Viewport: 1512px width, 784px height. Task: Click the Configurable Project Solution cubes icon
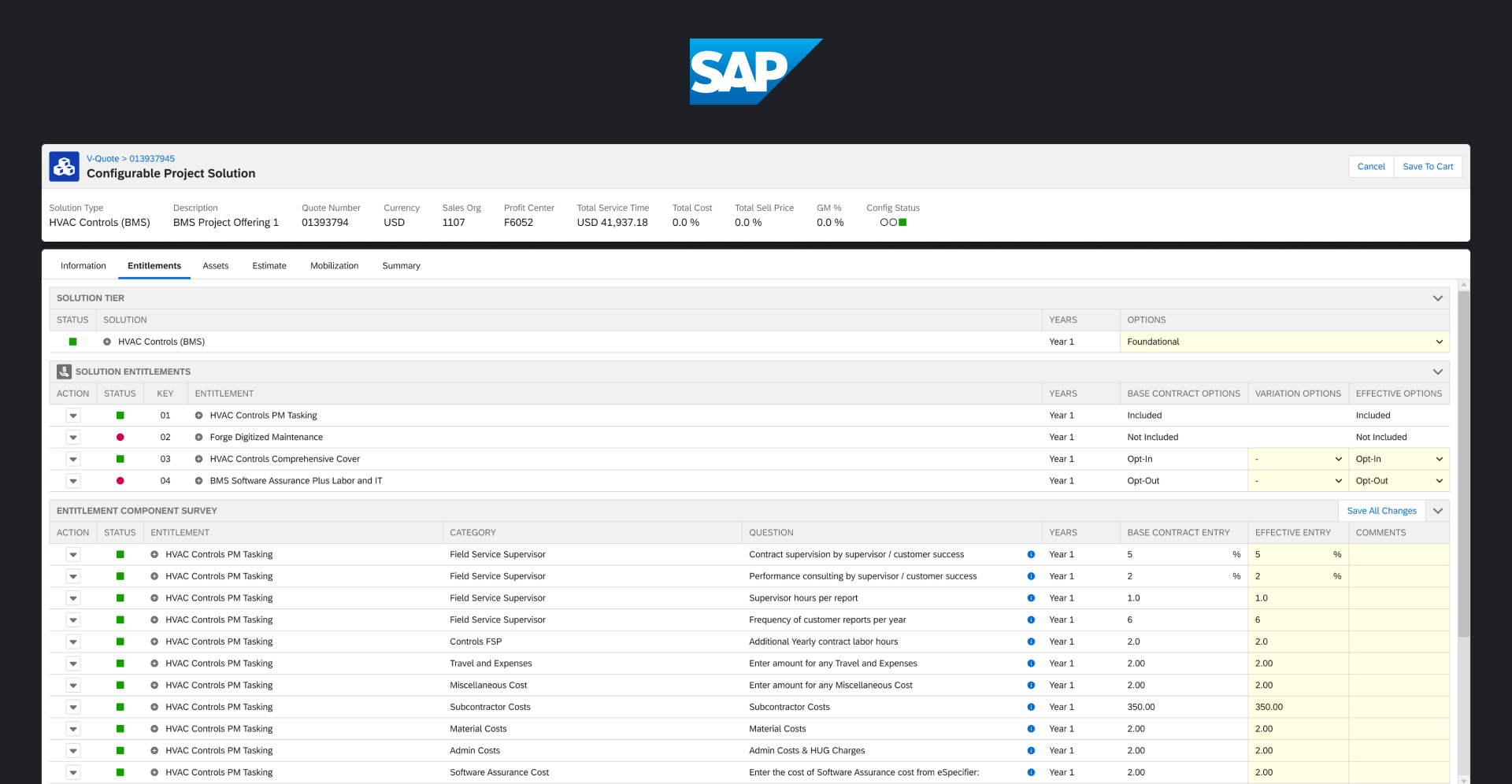pyautogui.click(x=64, y=166)
